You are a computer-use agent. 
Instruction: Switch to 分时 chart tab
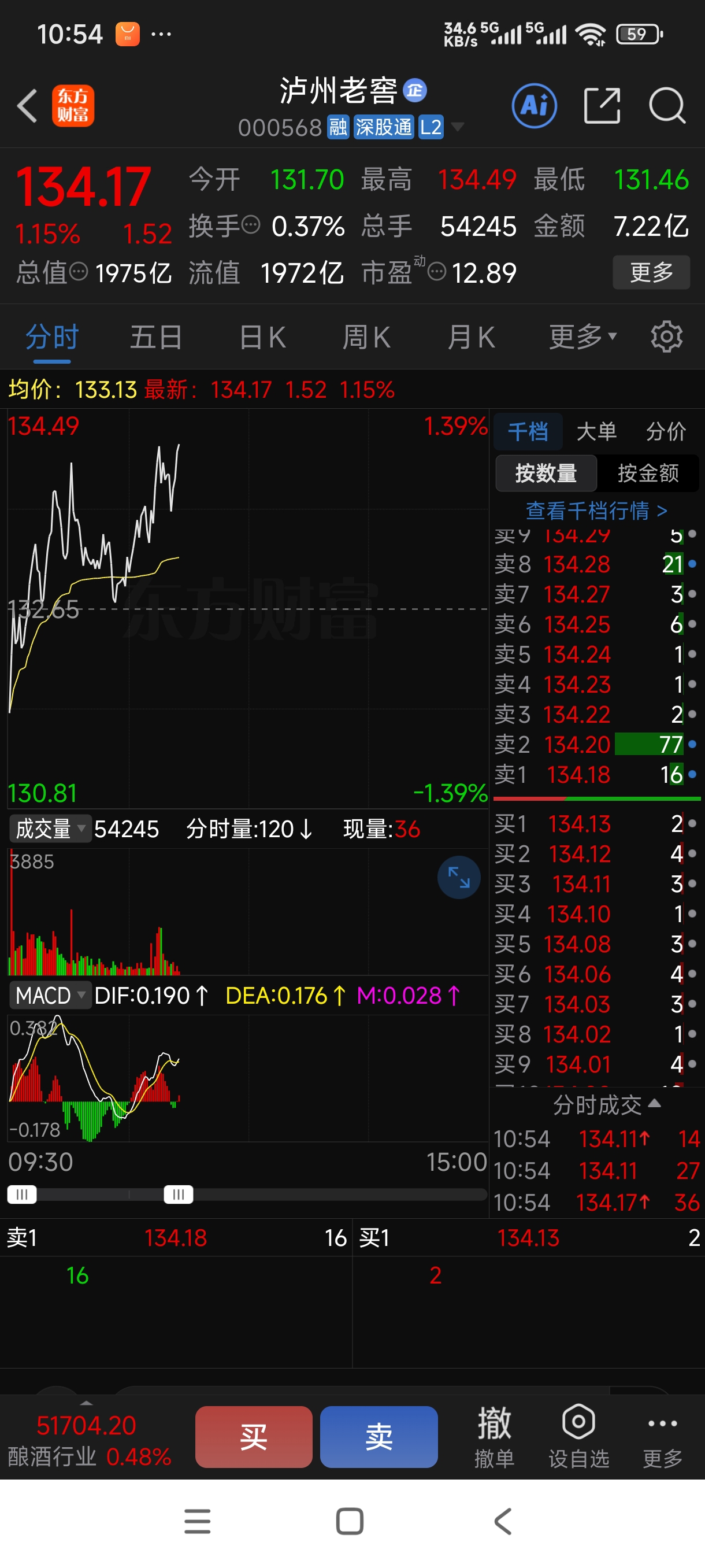click(53, 336)
